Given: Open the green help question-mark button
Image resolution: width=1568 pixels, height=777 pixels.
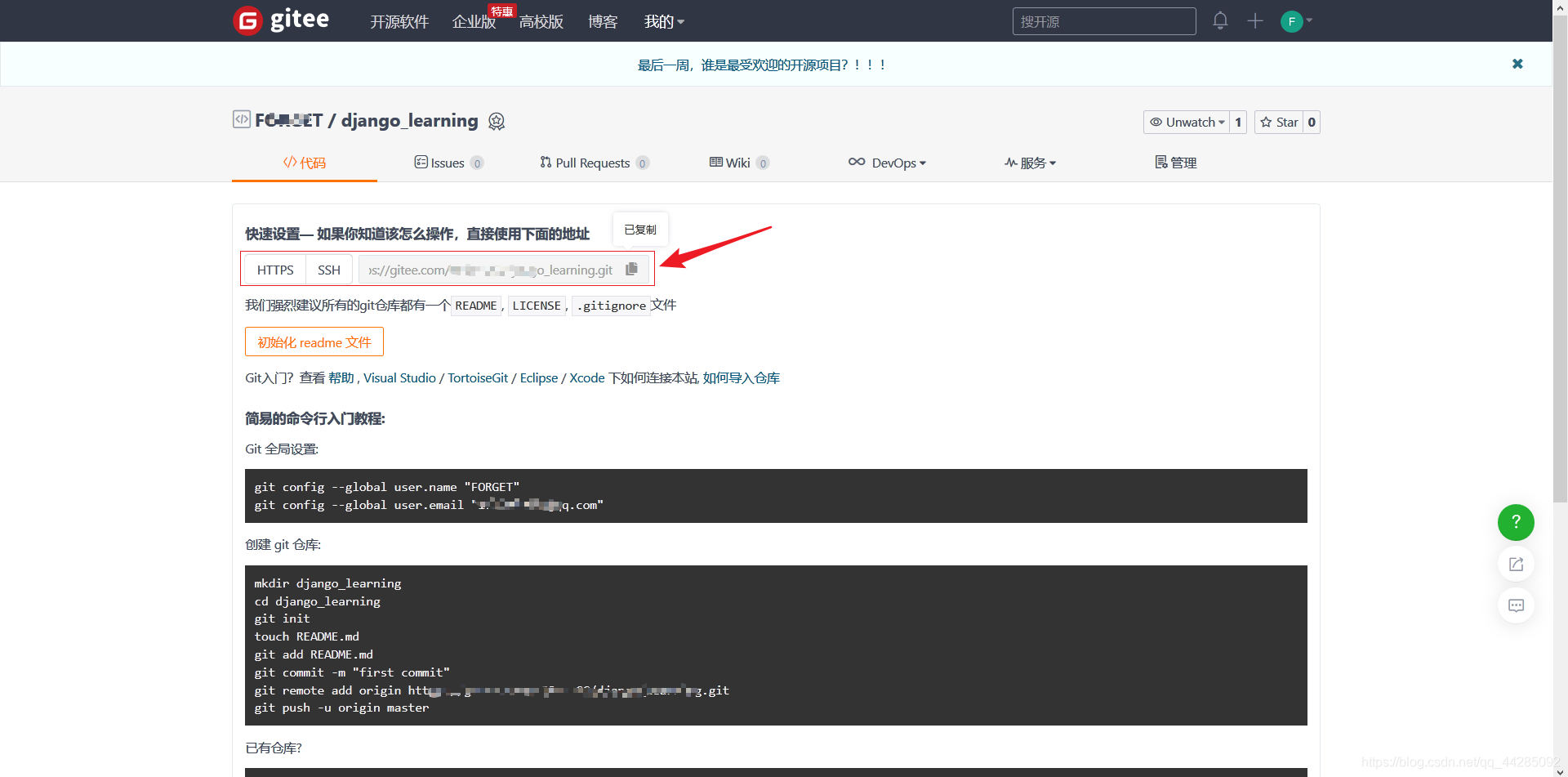Looking at the screenshot, I should [x=1516, y=522].
